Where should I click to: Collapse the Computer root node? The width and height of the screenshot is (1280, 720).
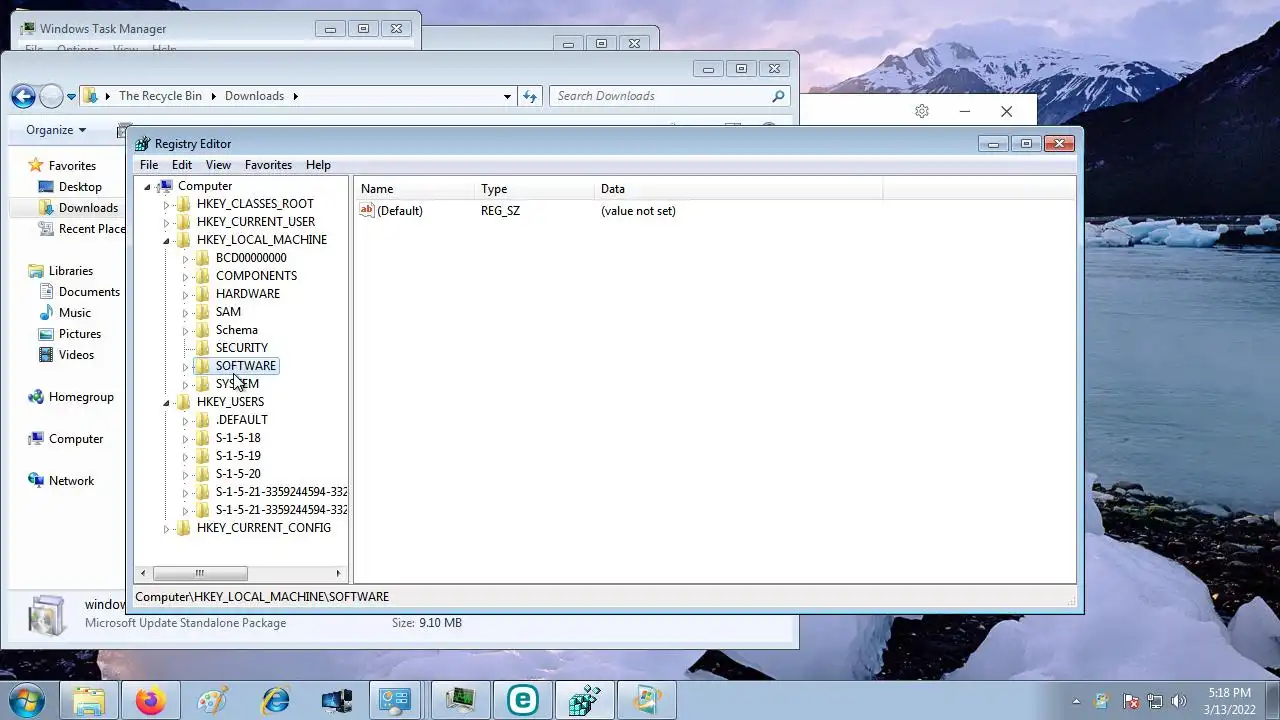tap(147, 187)
